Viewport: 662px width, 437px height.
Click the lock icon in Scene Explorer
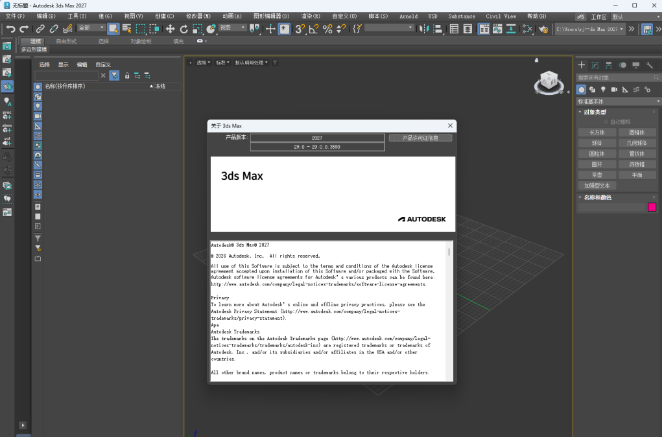coord(126,75)
